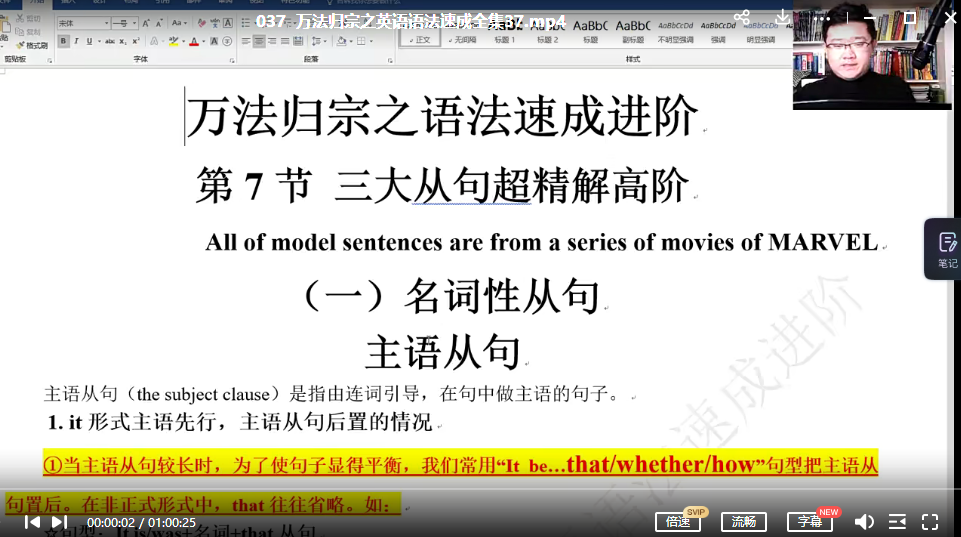This screenshot has height=537, width=961.
Task: Apply the 标题 1 heading style
Action: click(505, 32)
